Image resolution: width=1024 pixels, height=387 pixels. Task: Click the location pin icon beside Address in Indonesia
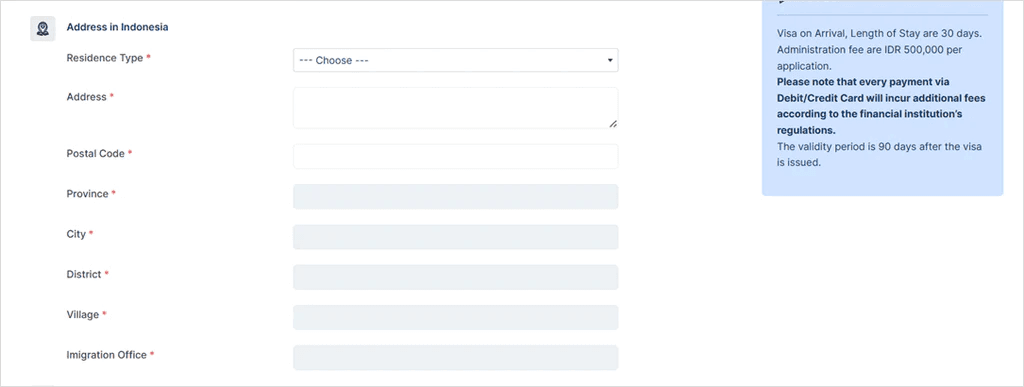coord(42,28)
